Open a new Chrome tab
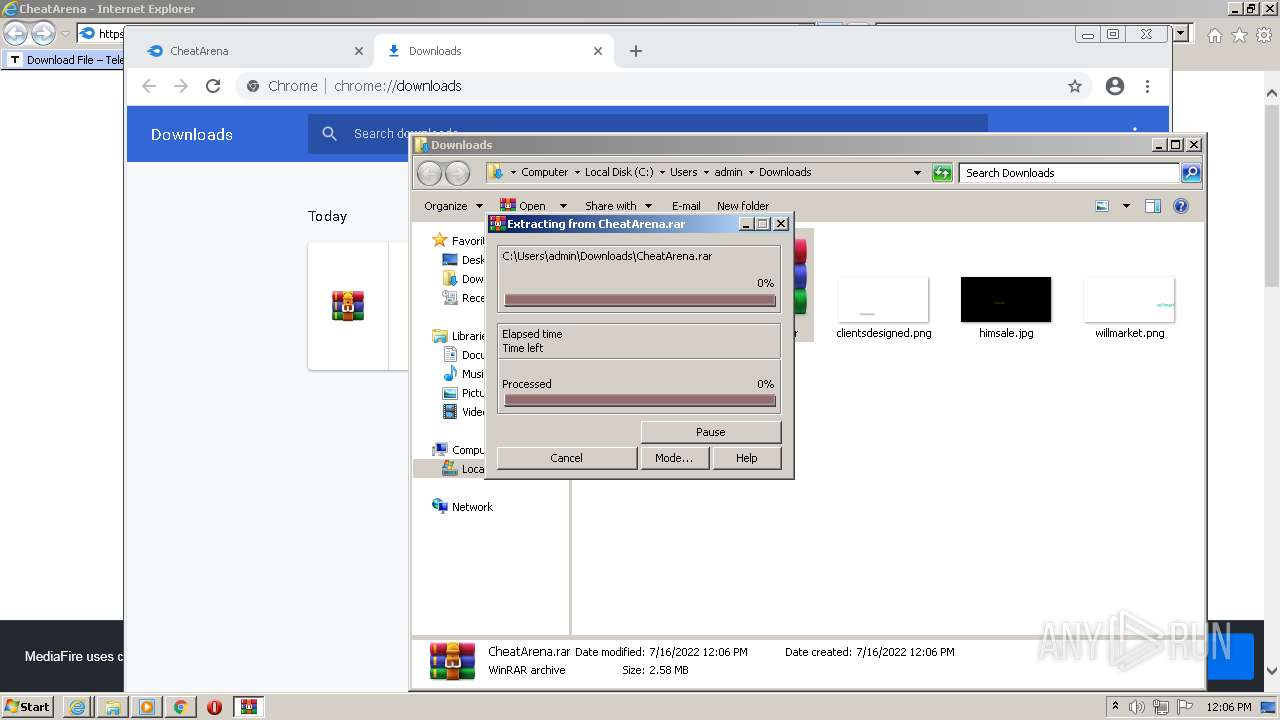The width and height of the screenshot is (1280, 720). click(x=636, y=51)
